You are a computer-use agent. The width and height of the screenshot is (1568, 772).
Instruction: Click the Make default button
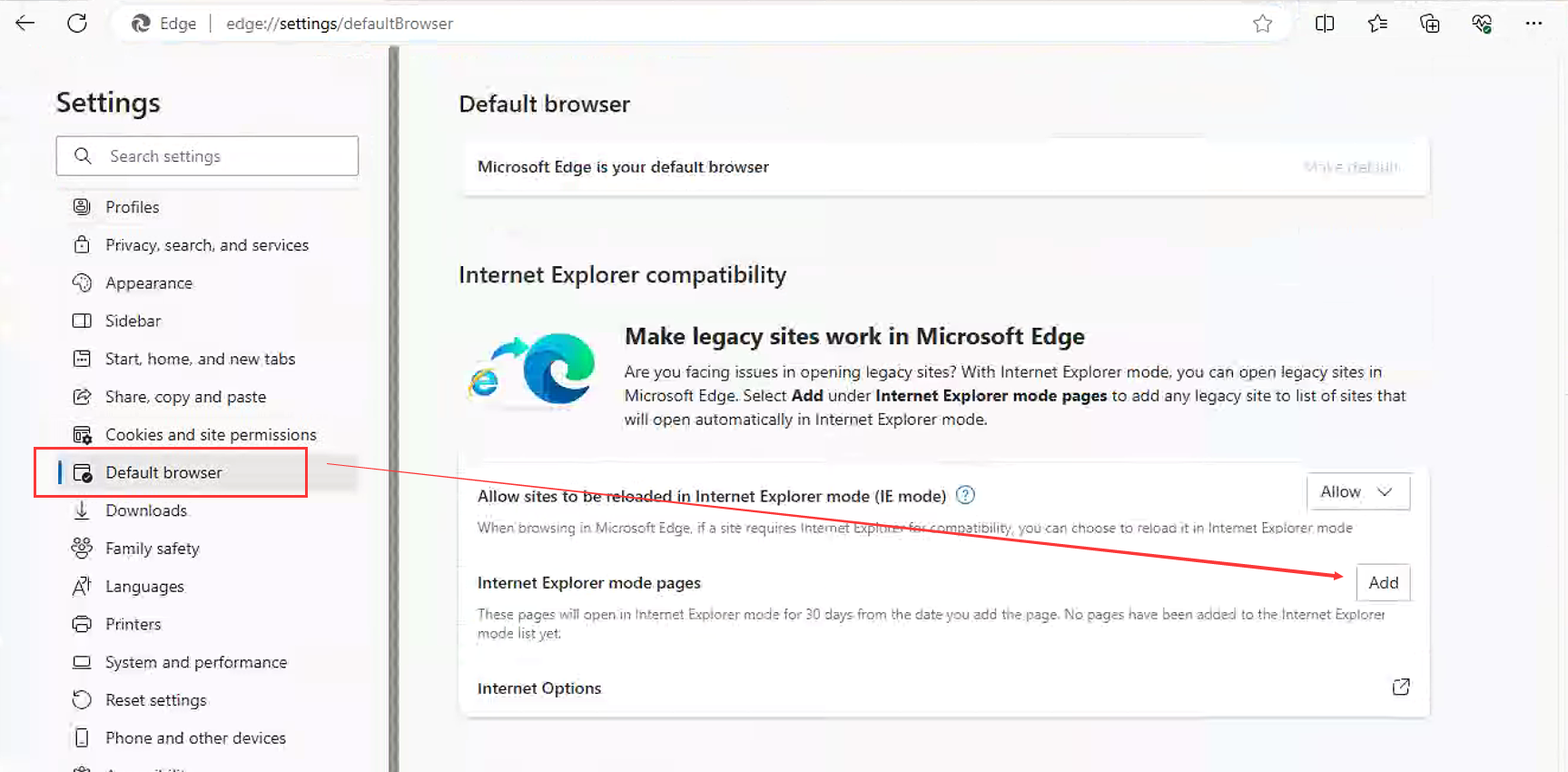click(x=1351, y=167)
